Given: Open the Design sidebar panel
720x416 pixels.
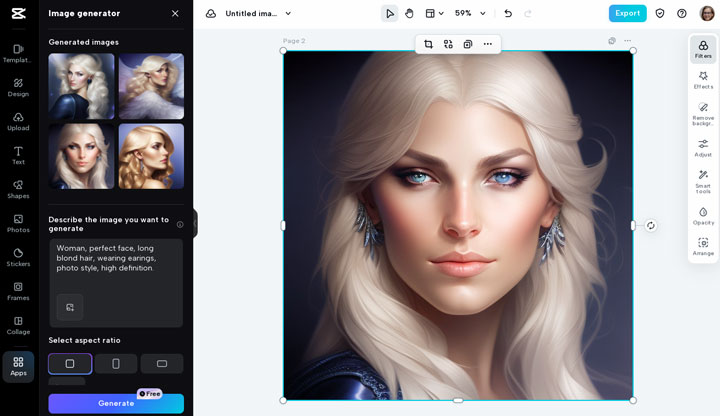Looking at the screenshot, I should 18,87.
